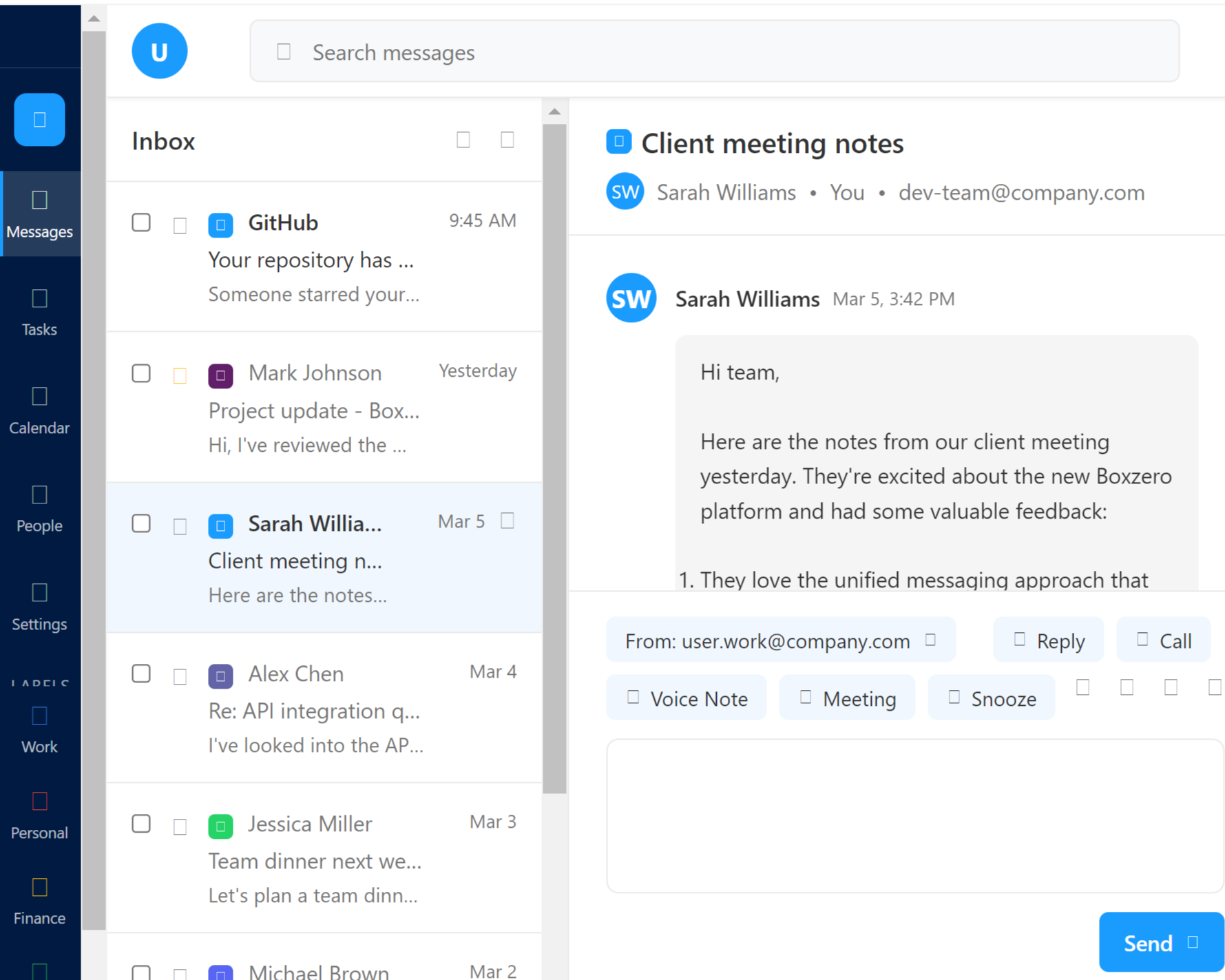
Task: Click the blue compose icon in the sidebar
Action: [39, 120]
